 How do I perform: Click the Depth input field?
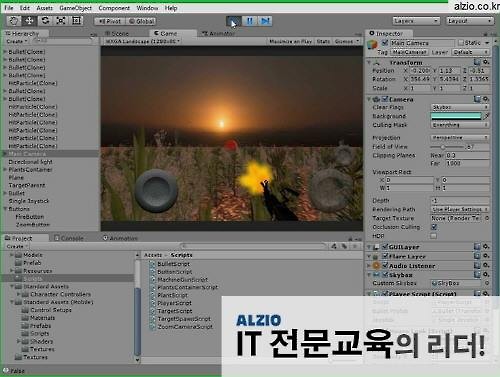pos(460,200)
